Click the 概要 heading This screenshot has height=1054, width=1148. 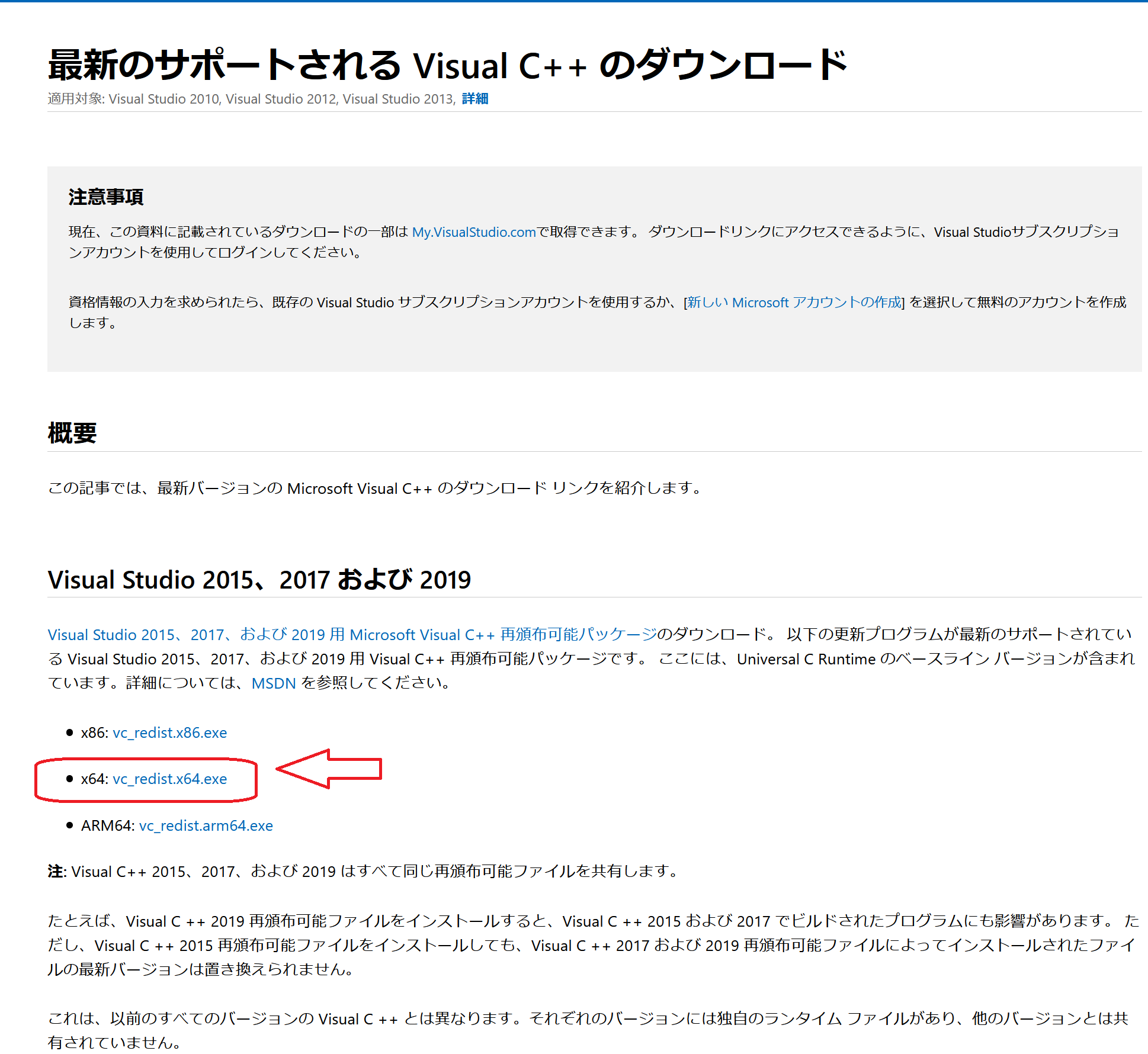72,433
